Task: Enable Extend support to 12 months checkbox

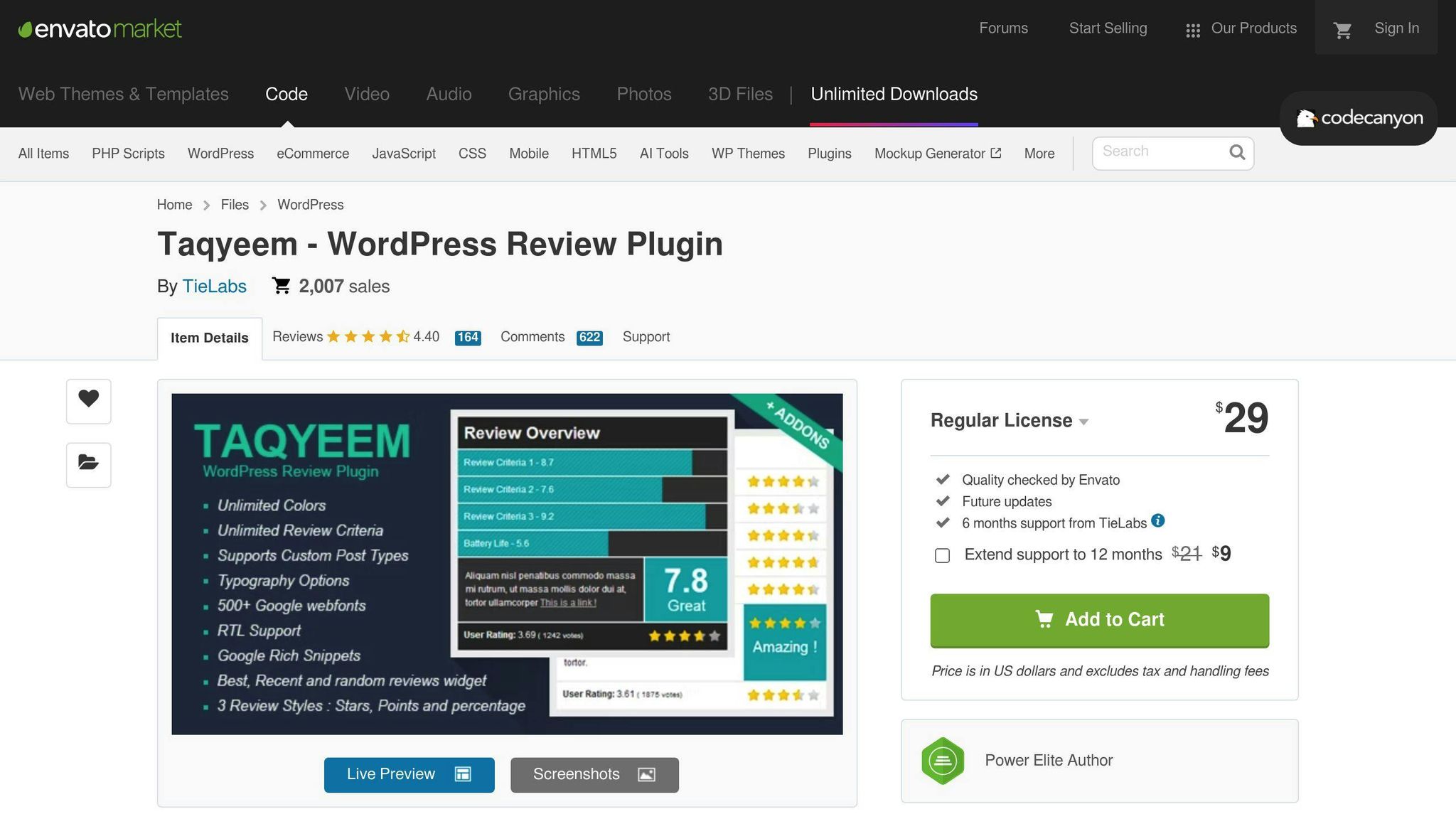Action: click(942, 555)
